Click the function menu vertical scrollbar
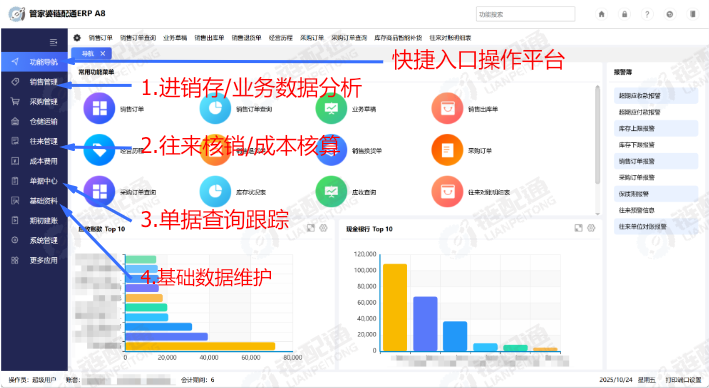709x388 pixels. coord(597,135)
